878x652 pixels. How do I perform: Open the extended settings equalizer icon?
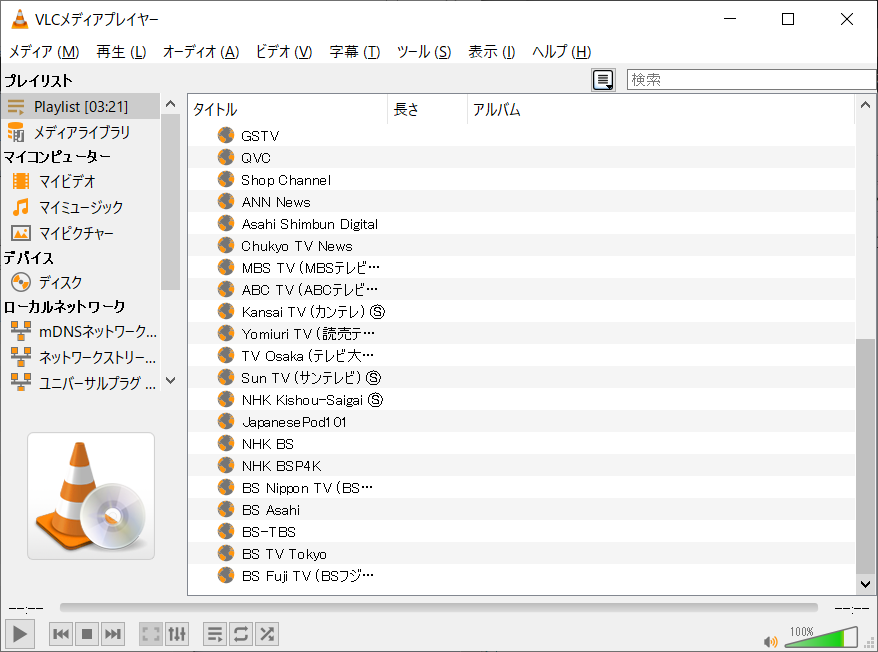pyautogui.click(x=177, y=634)
